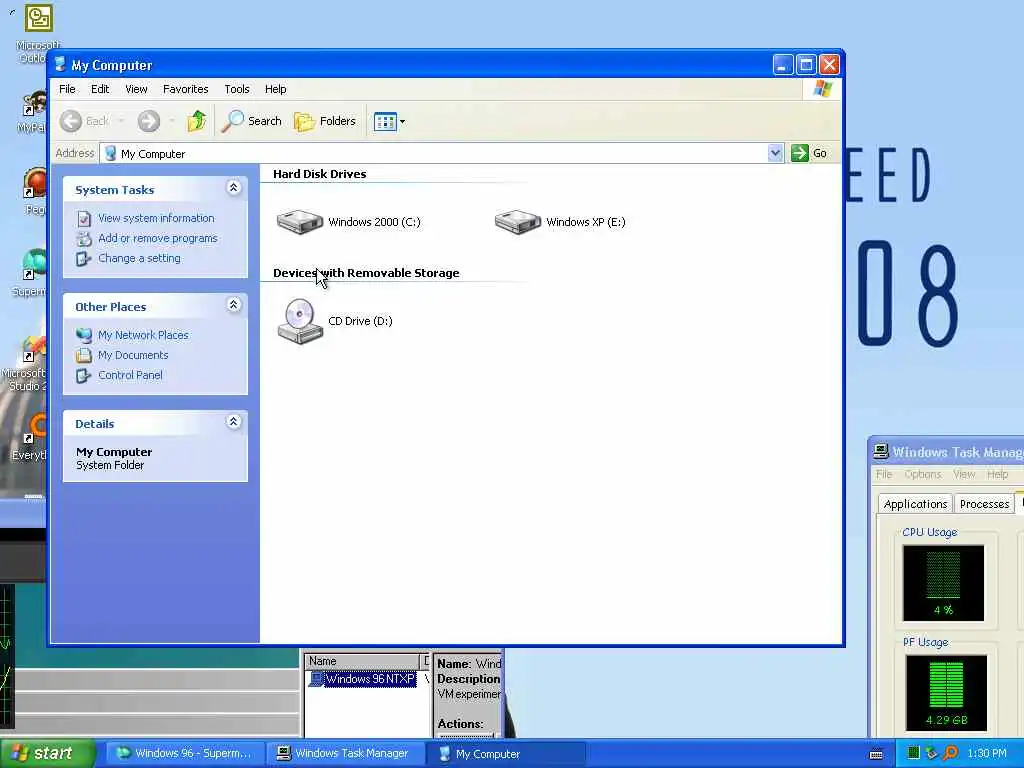Click the Task Manager title bar icon
The width and height of the screenshot is (1024, 768).
coord(881,451)
